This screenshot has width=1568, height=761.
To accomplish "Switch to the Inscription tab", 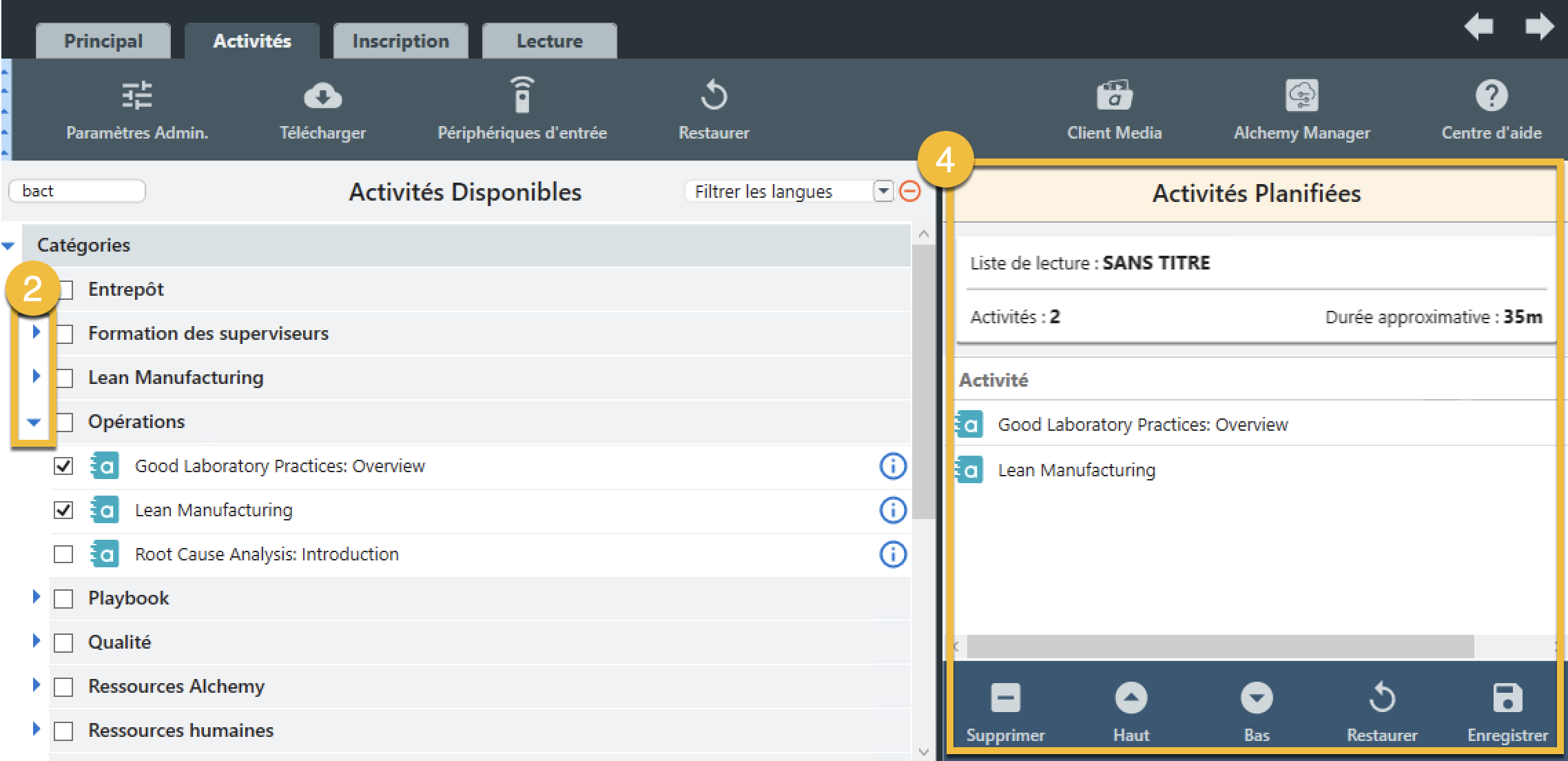I will pos(400,41).
